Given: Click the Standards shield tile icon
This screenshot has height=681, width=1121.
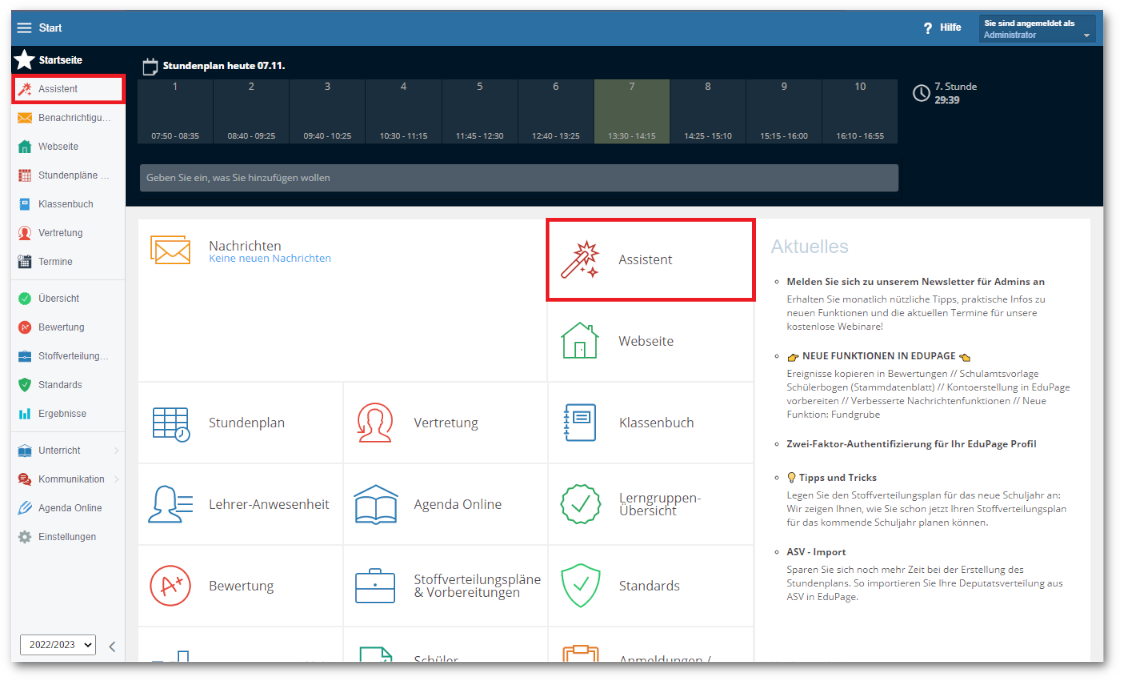Looking at the screenshot, I should pos(581,585).
